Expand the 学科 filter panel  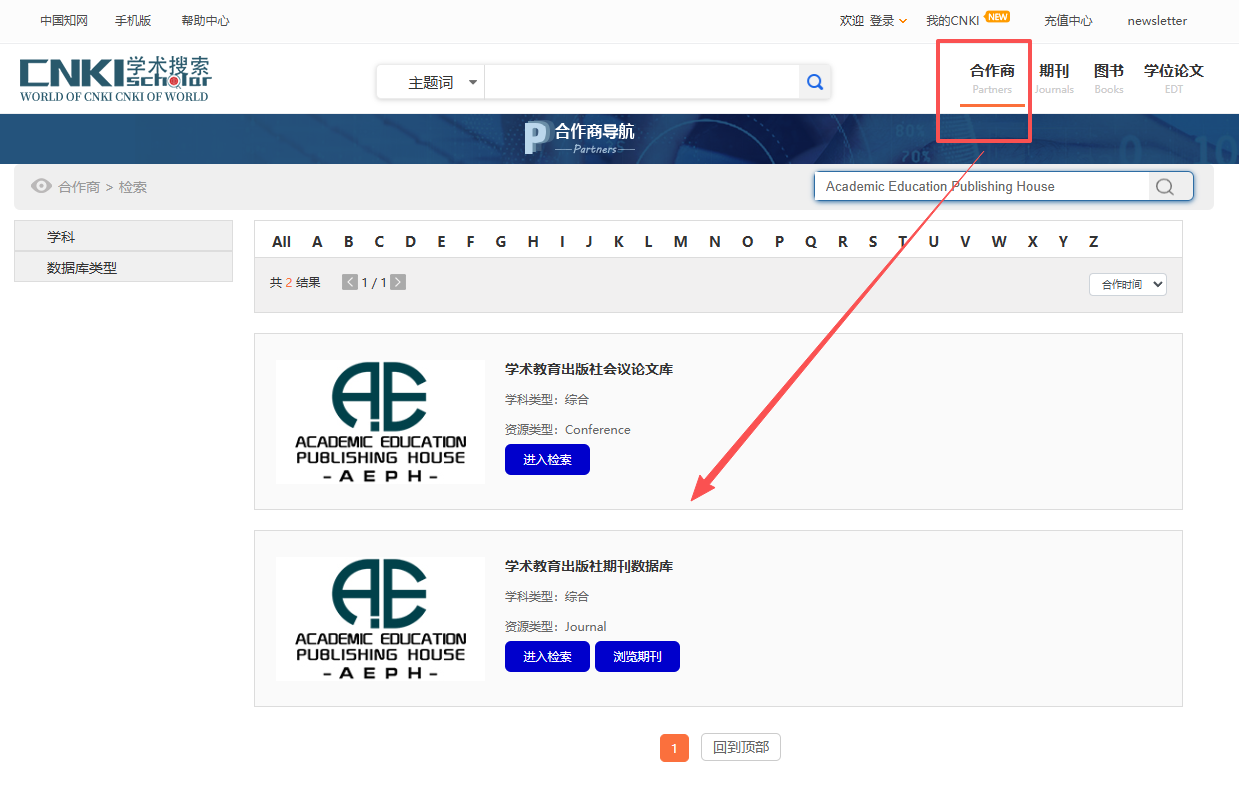coord(123,236)
